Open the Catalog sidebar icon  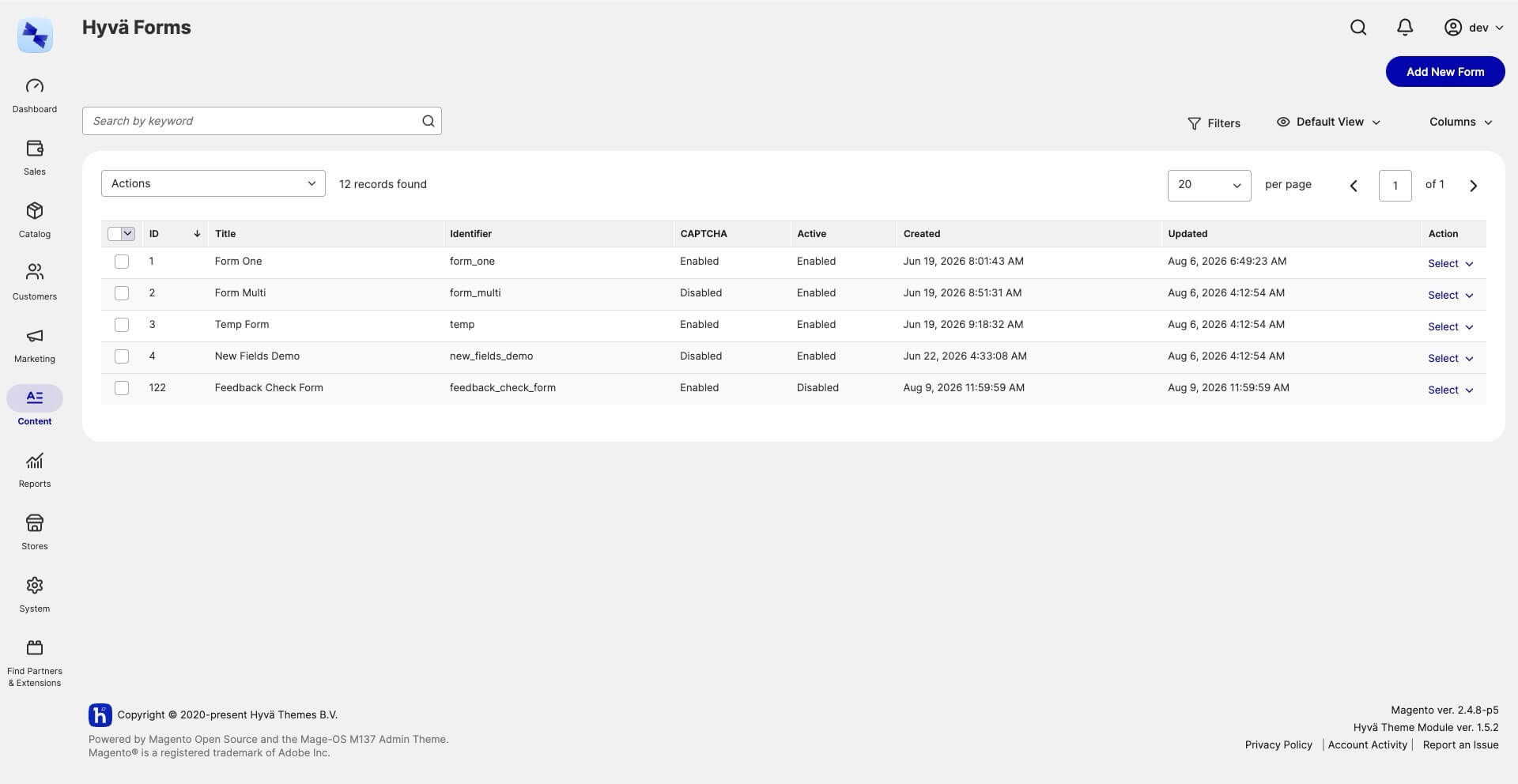35,211
